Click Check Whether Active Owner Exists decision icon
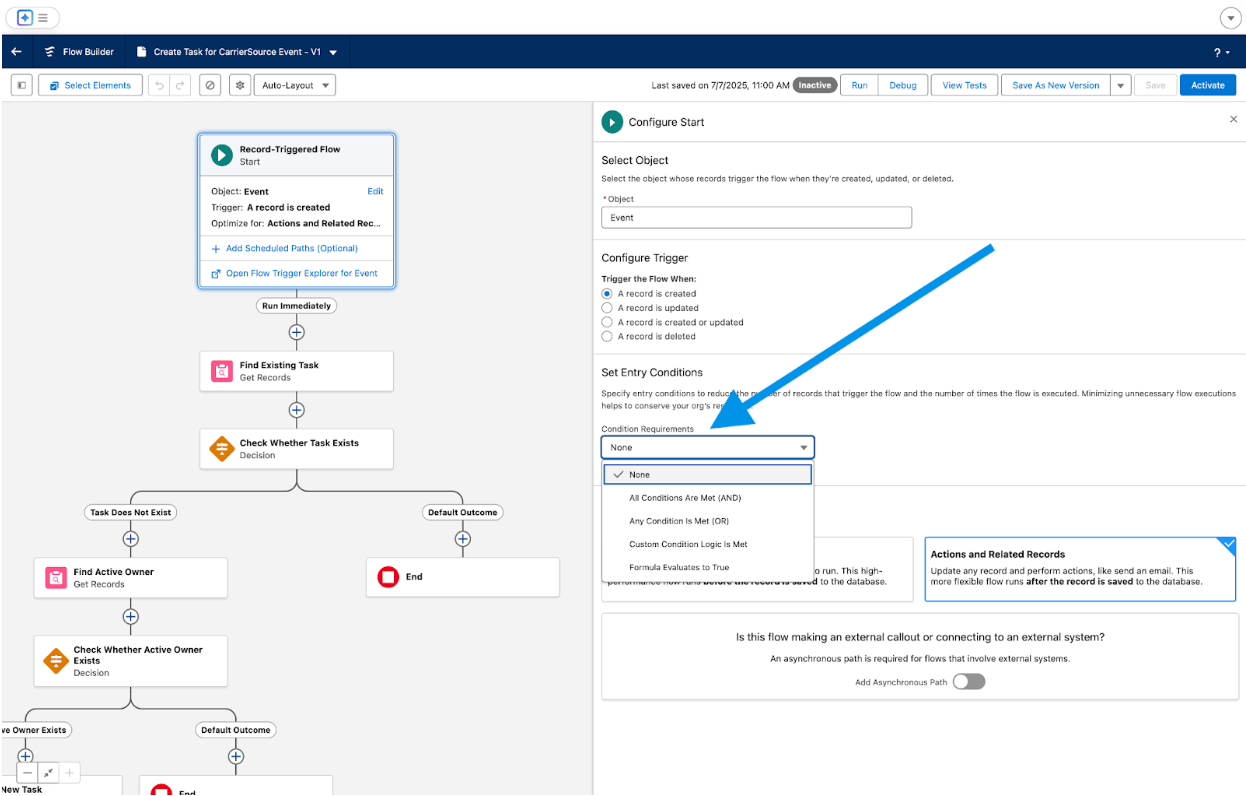 [55, 661]
